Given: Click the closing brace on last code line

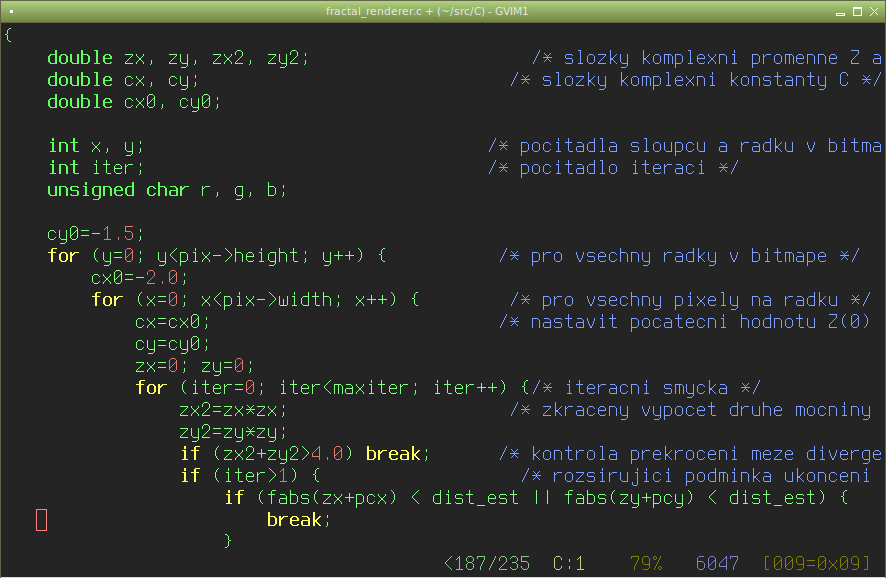Looking at the screenshot, I should (x=228, y=541).
